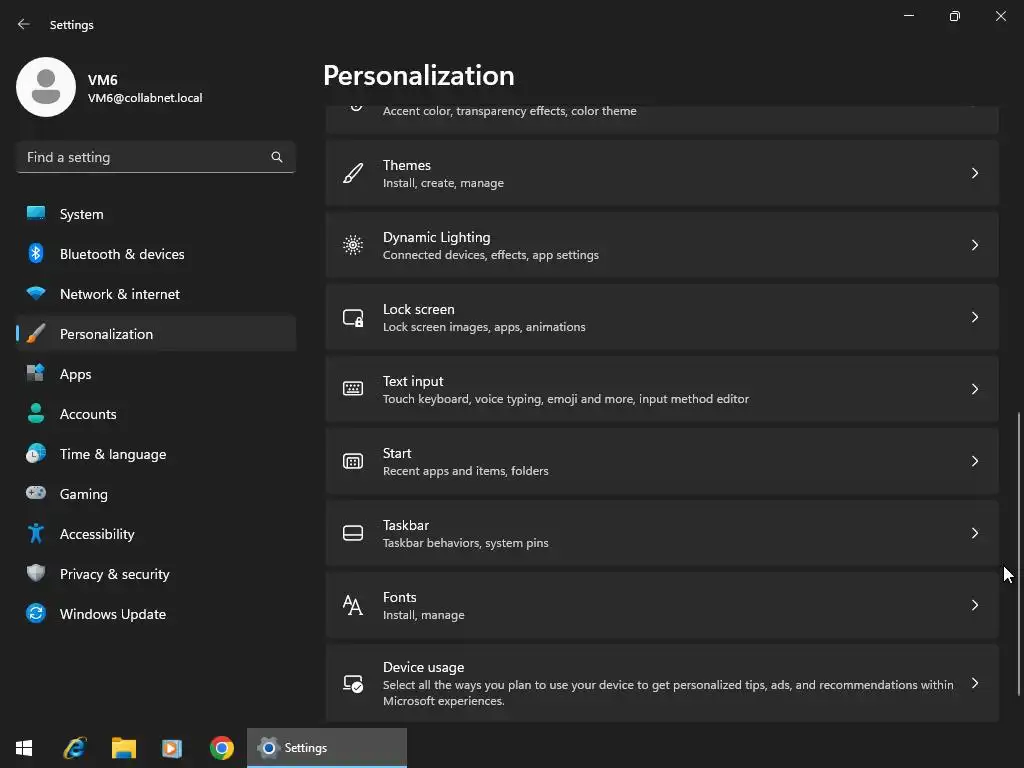Image resolution: width=1024 pixels, height=768 pixels.
Task: Click the Device usage icon
Action: [353, 683]
